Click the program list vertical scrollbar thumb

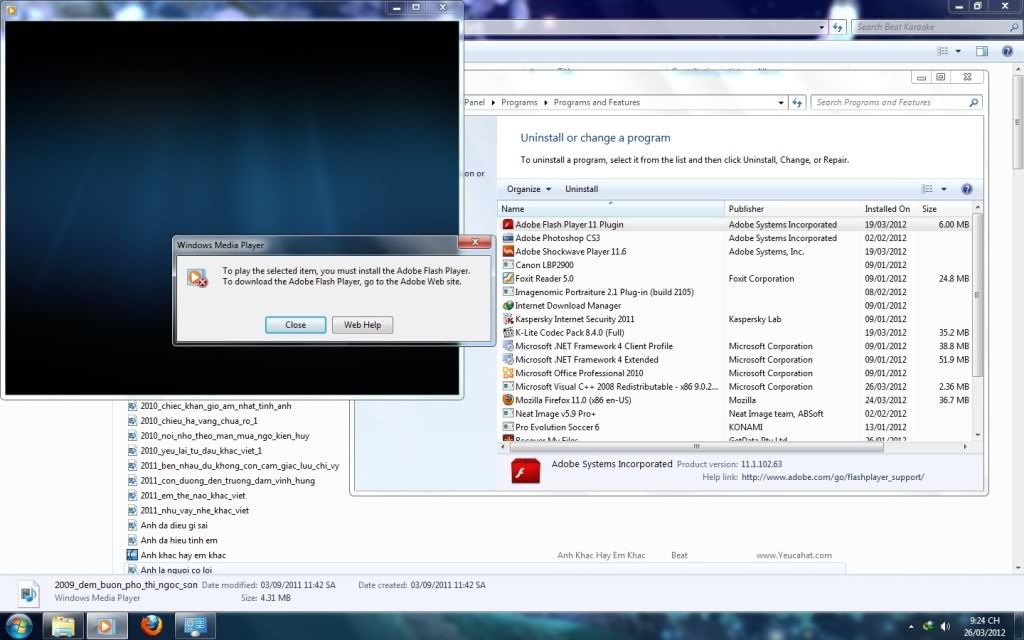click(x=978, y=294)
